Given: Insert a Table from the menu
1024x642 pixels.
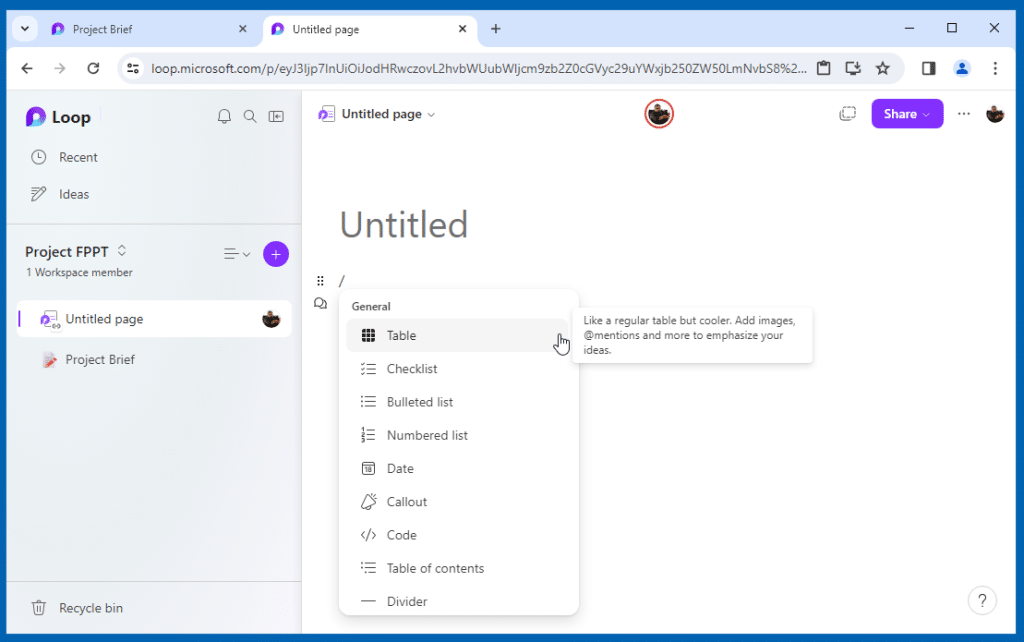Looking at the screenshot, I should point(402,336).
